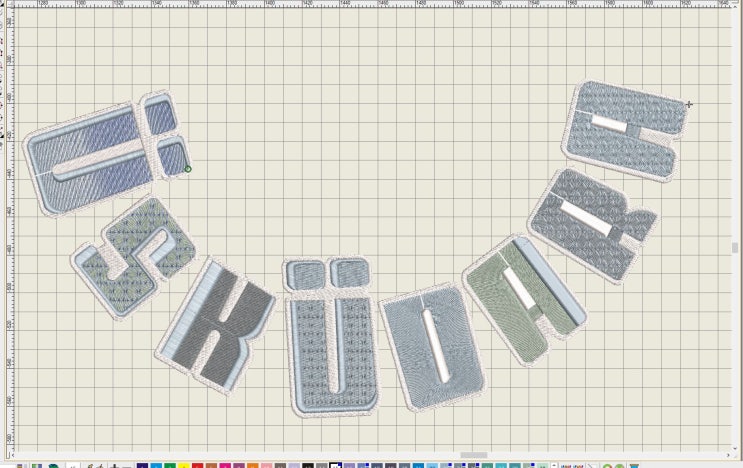The width and height of the screenshot is (743, 468).
Task: Select the green letter A embroidery object
Action: (524, 301)
